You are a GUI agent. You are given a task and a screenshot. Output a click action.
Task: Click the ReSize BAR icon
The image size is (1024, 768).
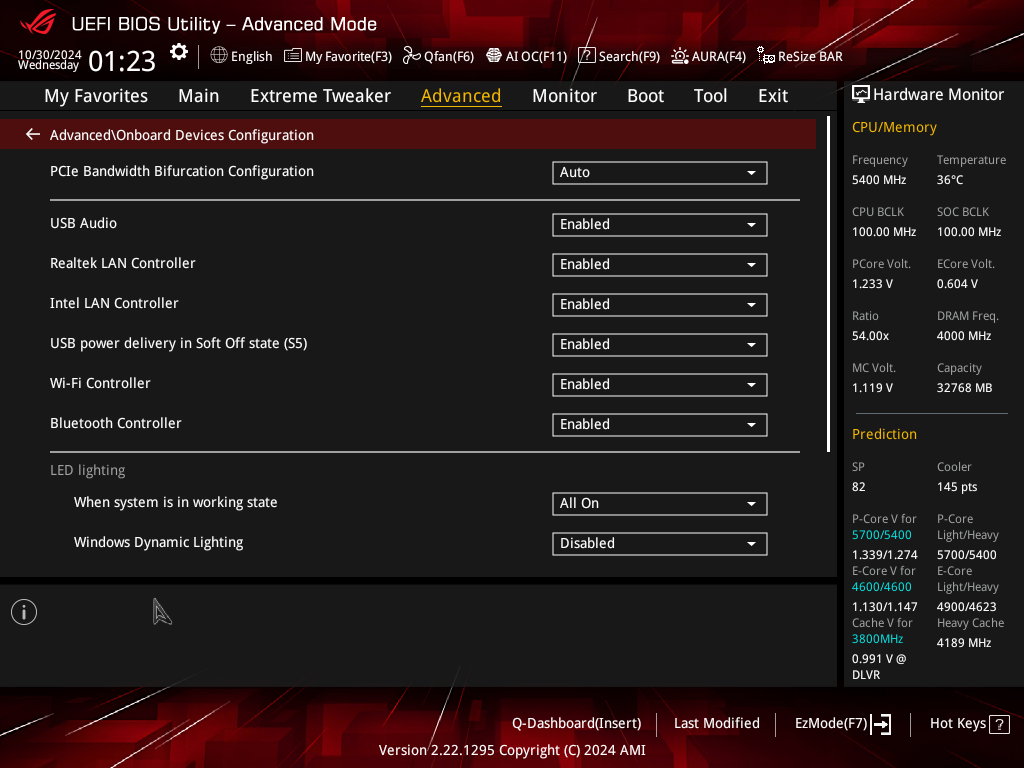tap(765, 56)
